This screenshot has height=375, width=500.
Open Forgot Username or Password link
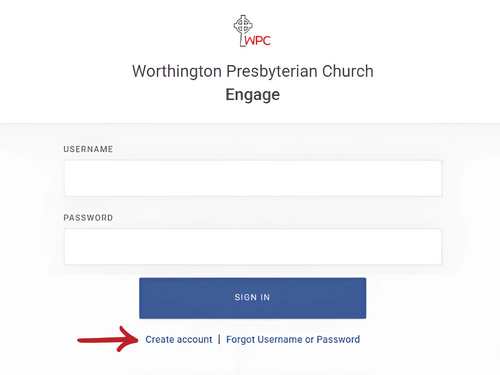click(293, 339)
